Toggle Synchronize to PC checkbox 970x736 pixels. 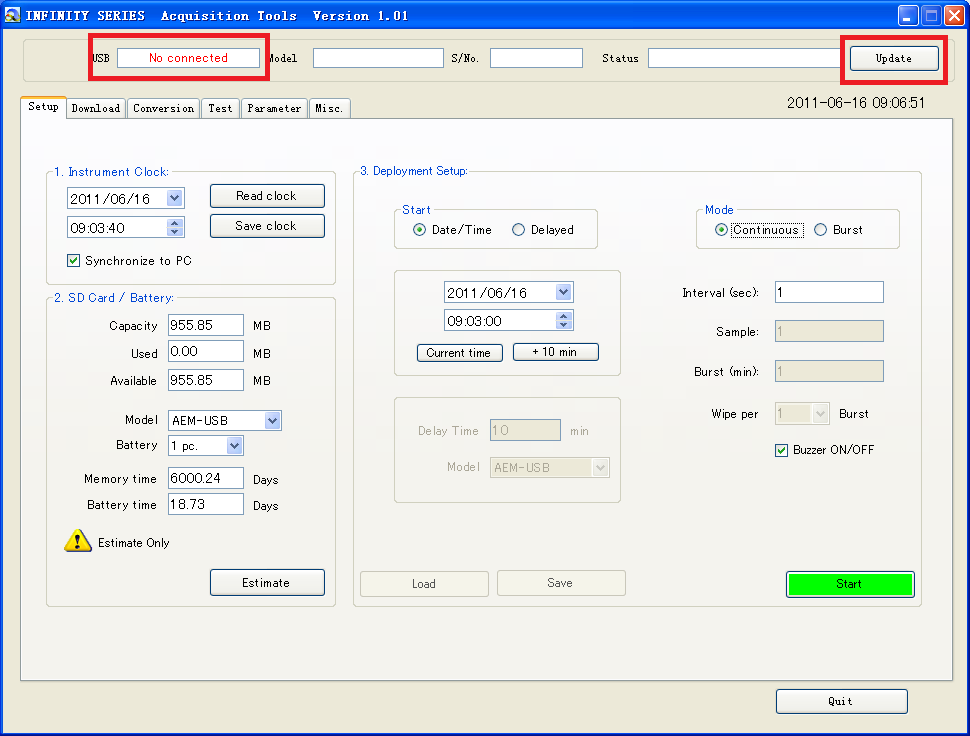point(73,261)
